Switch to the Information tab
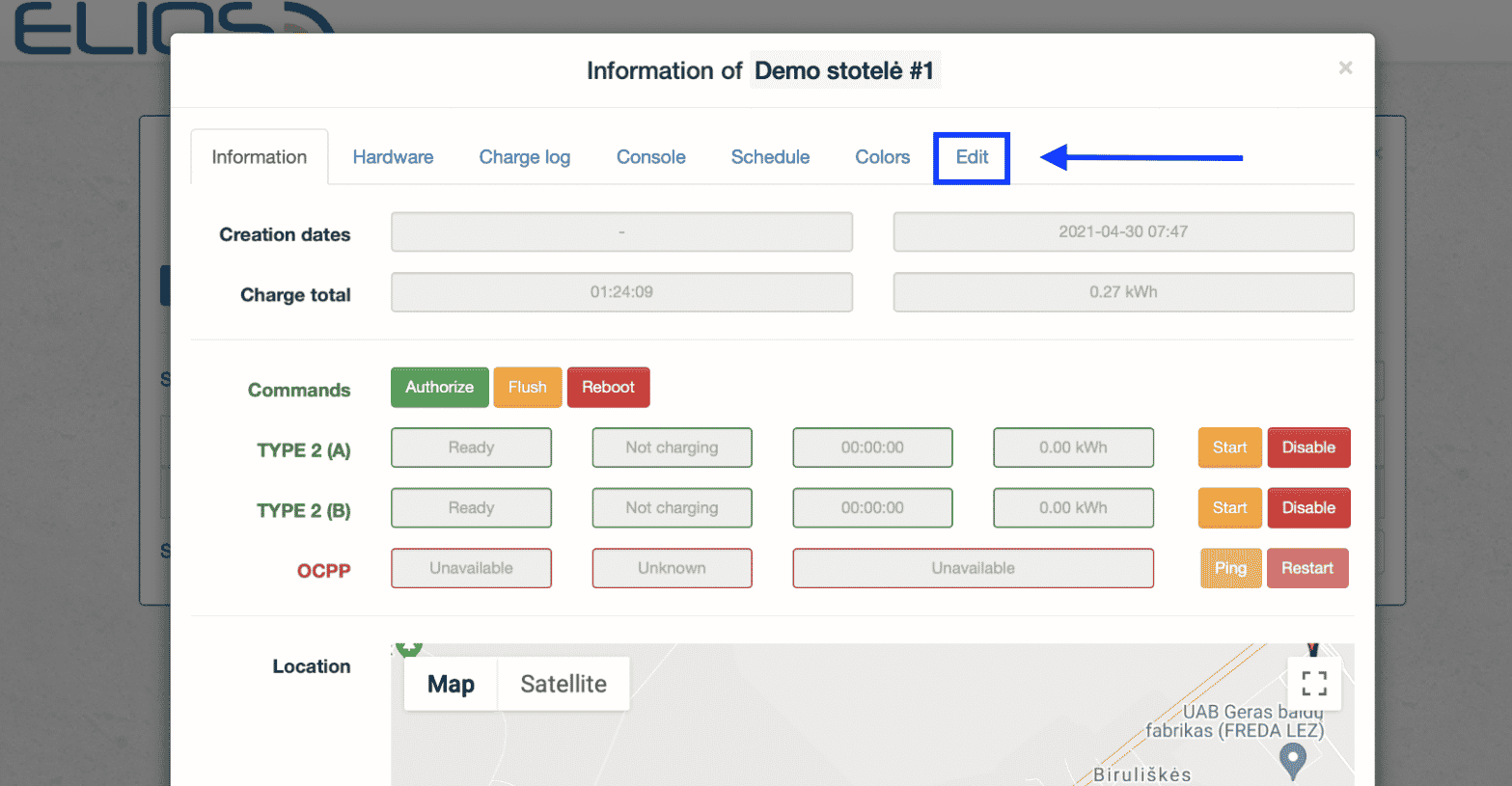 click(260, 157)
